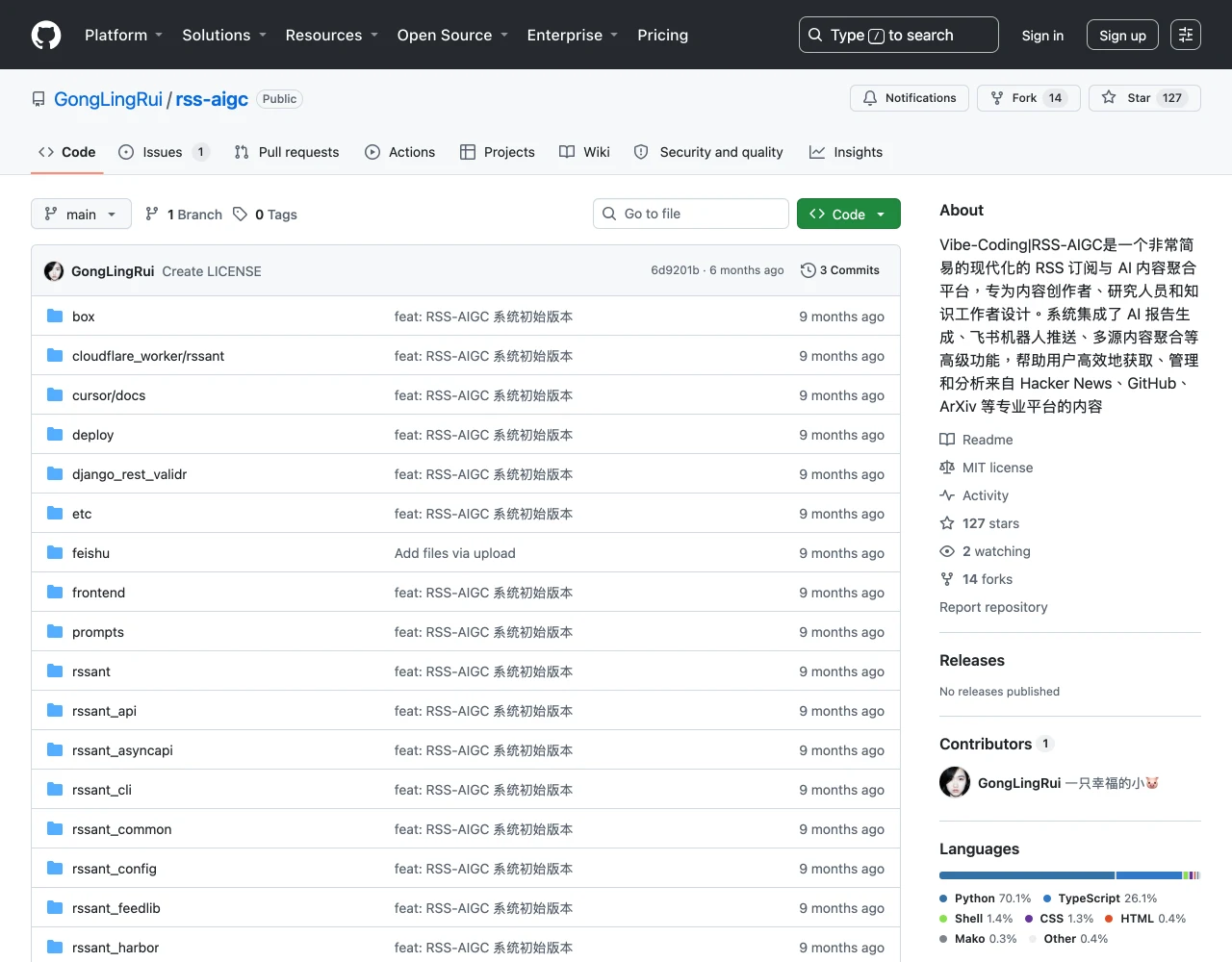The image size is (1232, 962).
Task: Open the rssant_feedlib folder
Action: (x=116, y=908)
